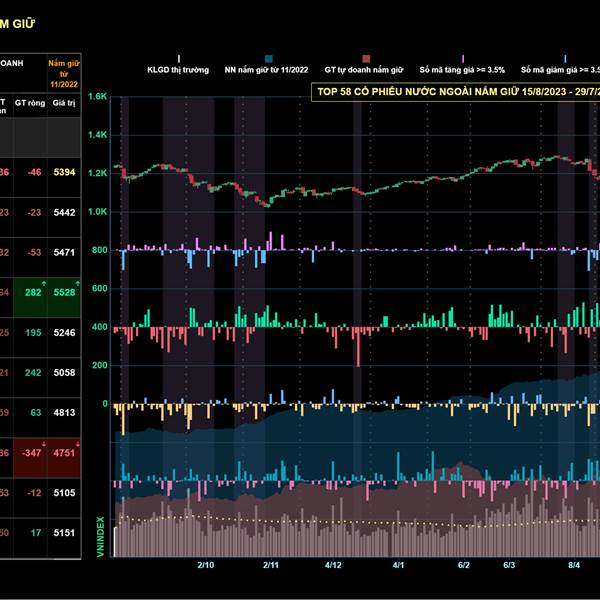Click the value 5246 in the table
Screen dimensions: 600x600
click(64, 333)
